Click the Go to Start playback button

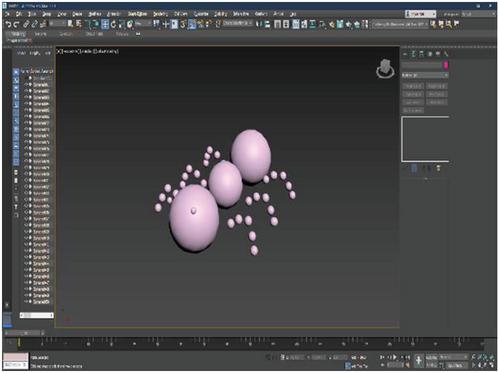tap(382, 357)
